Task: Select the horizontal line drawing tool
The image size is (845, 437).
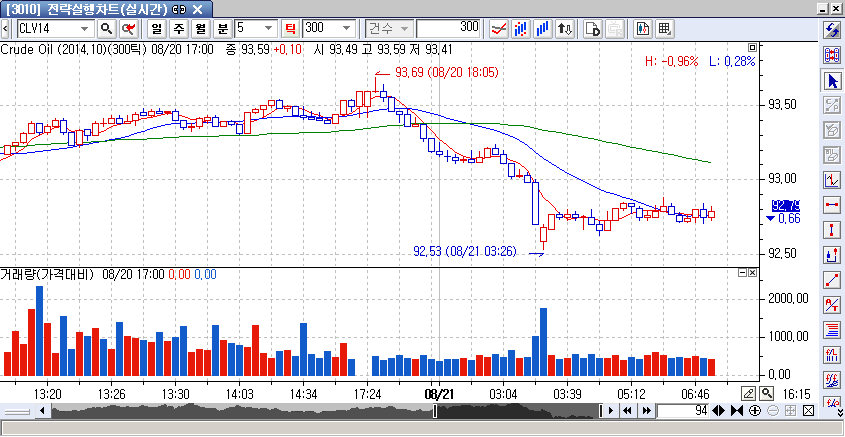Action: pos(831,205)
